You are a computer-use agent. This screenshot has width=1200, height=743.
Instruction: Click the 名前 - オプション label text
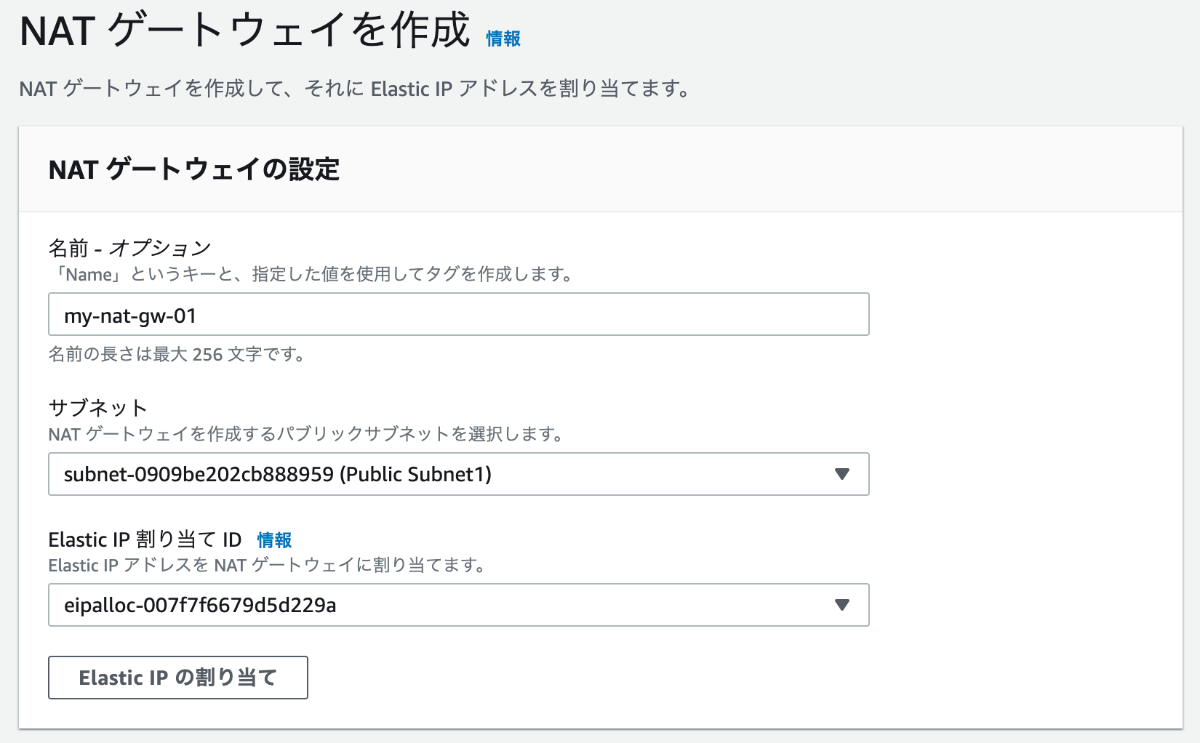point(130,248)
